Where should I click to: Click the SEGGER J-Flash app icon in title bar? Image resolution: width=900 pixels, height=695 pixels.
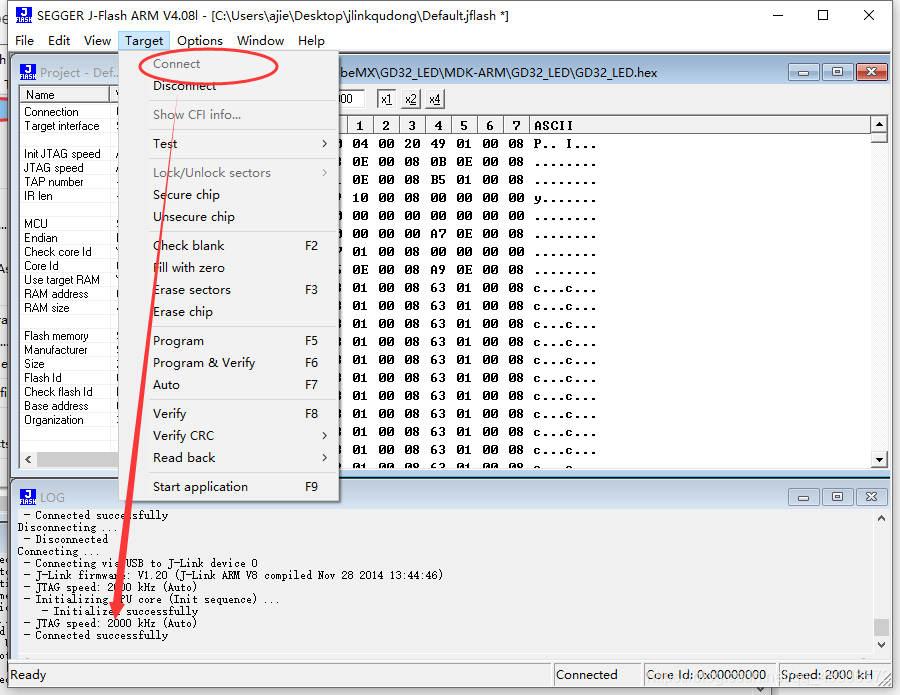pos(24,15)
